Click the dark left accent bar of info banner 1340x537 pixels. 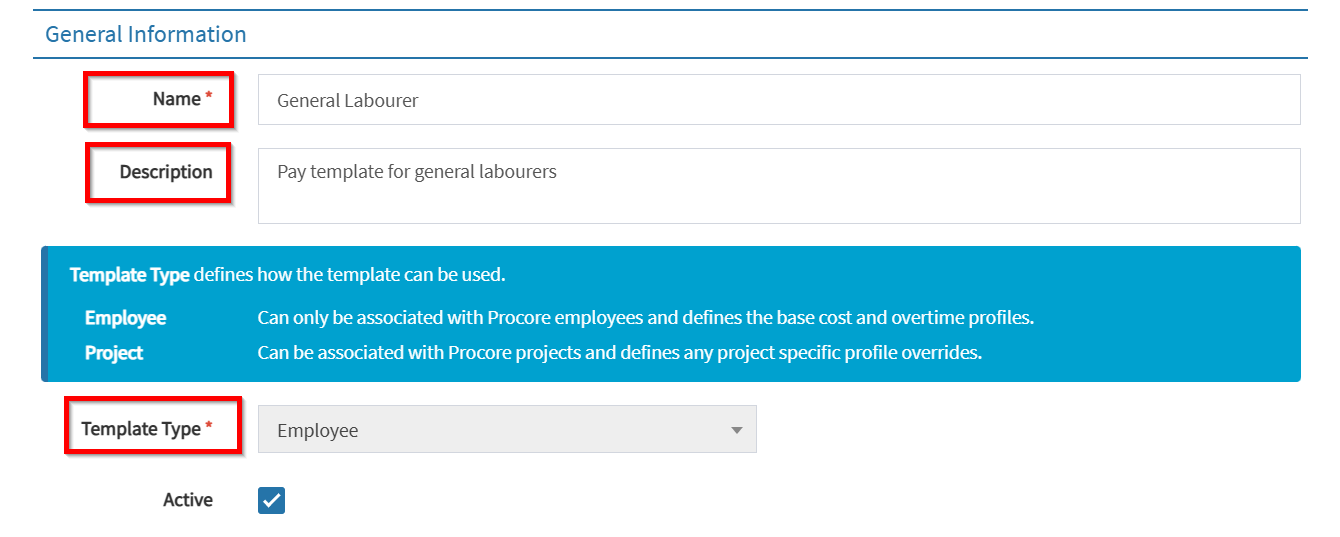coord(44,314)
